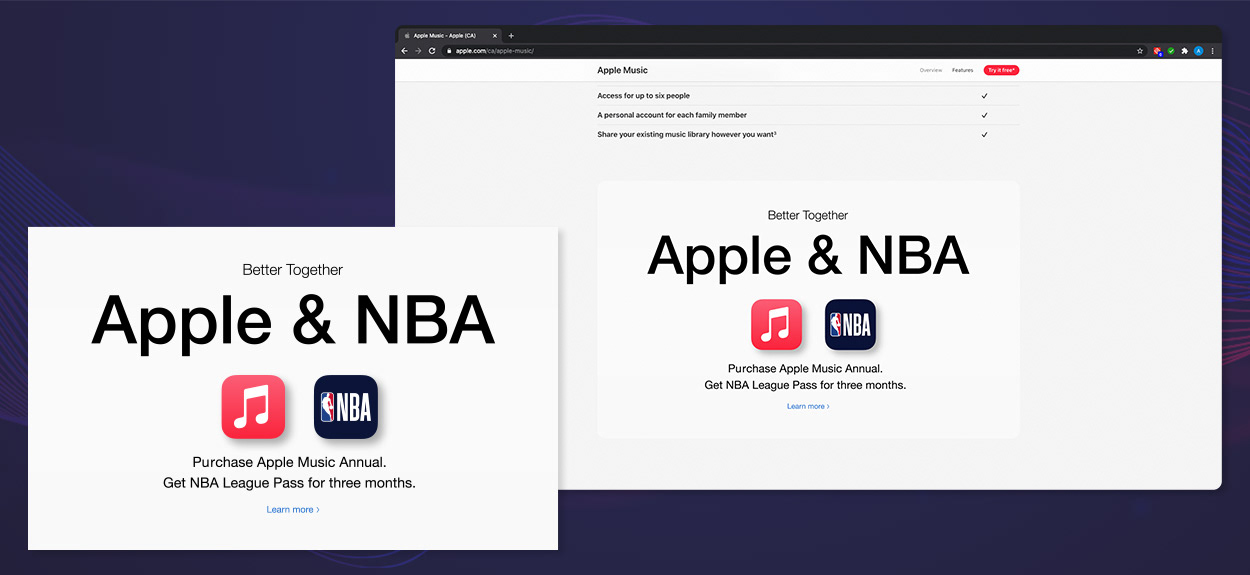The image size is (1250, 575).
Task: Click the Apple Music page title
Action: [622, 70]
